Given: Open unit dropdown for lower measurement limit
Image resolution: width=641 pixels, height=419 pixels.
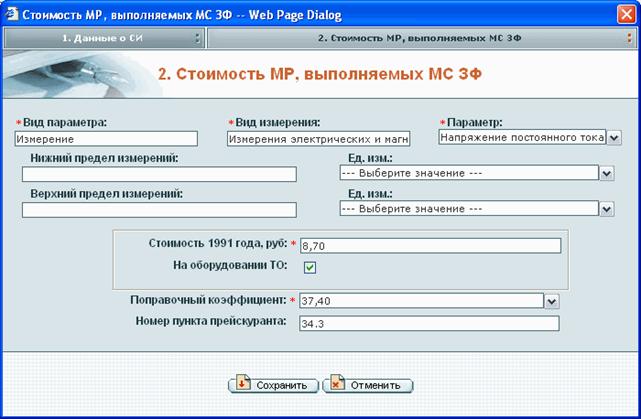Looking at the screenshot, I should click(607, 173).
